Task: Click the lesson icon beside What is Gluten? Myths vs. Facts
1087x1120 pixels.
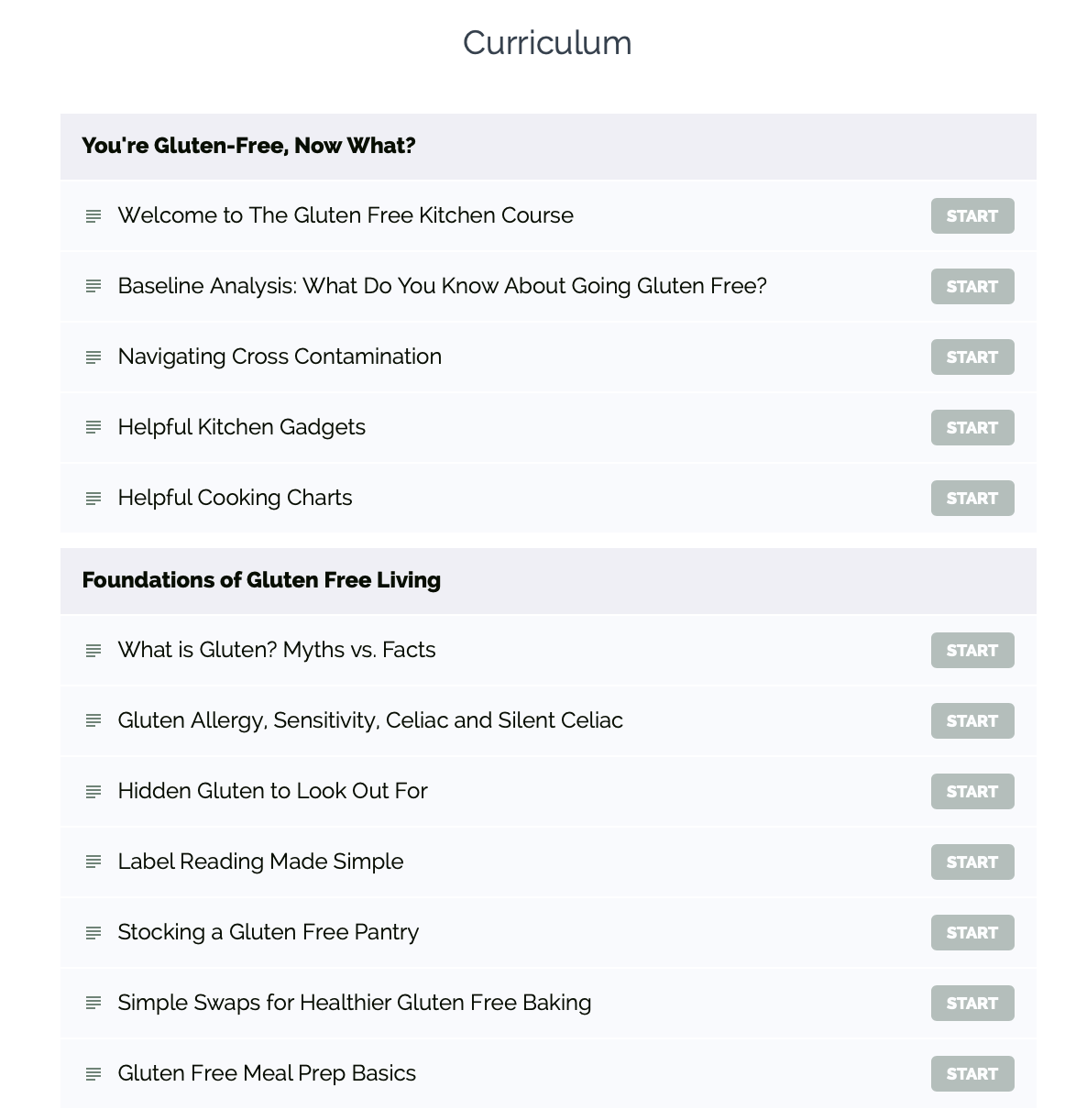Action: [93, 650]
